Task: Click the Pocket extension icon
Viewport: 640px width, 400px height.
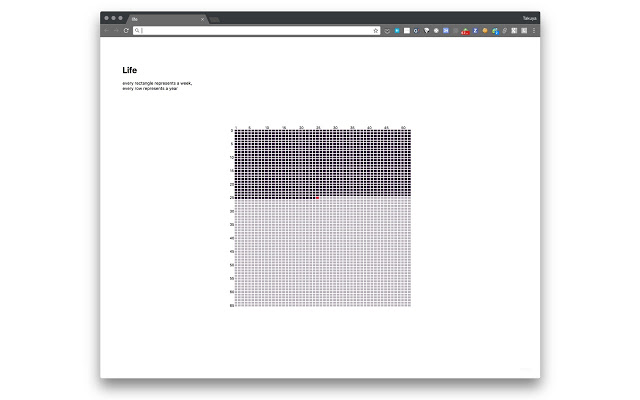Action: [x=387, y=31]
